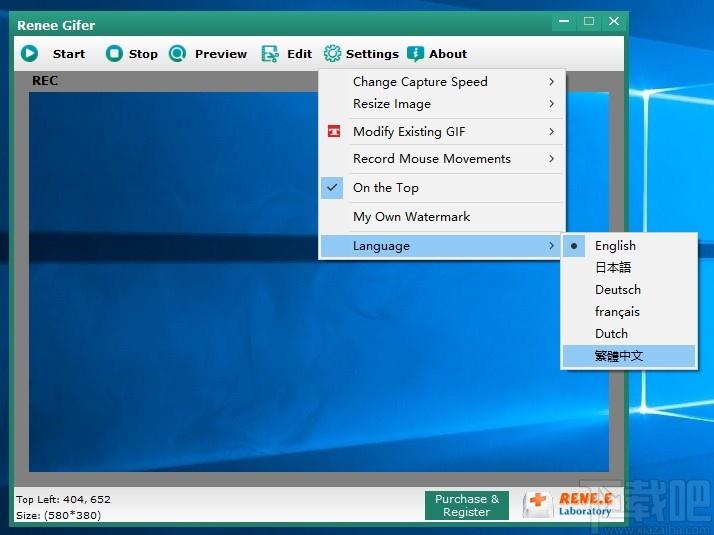714x535 pixels.
Task: Switch language to 繁體中文
Action: tap(628, 356)
